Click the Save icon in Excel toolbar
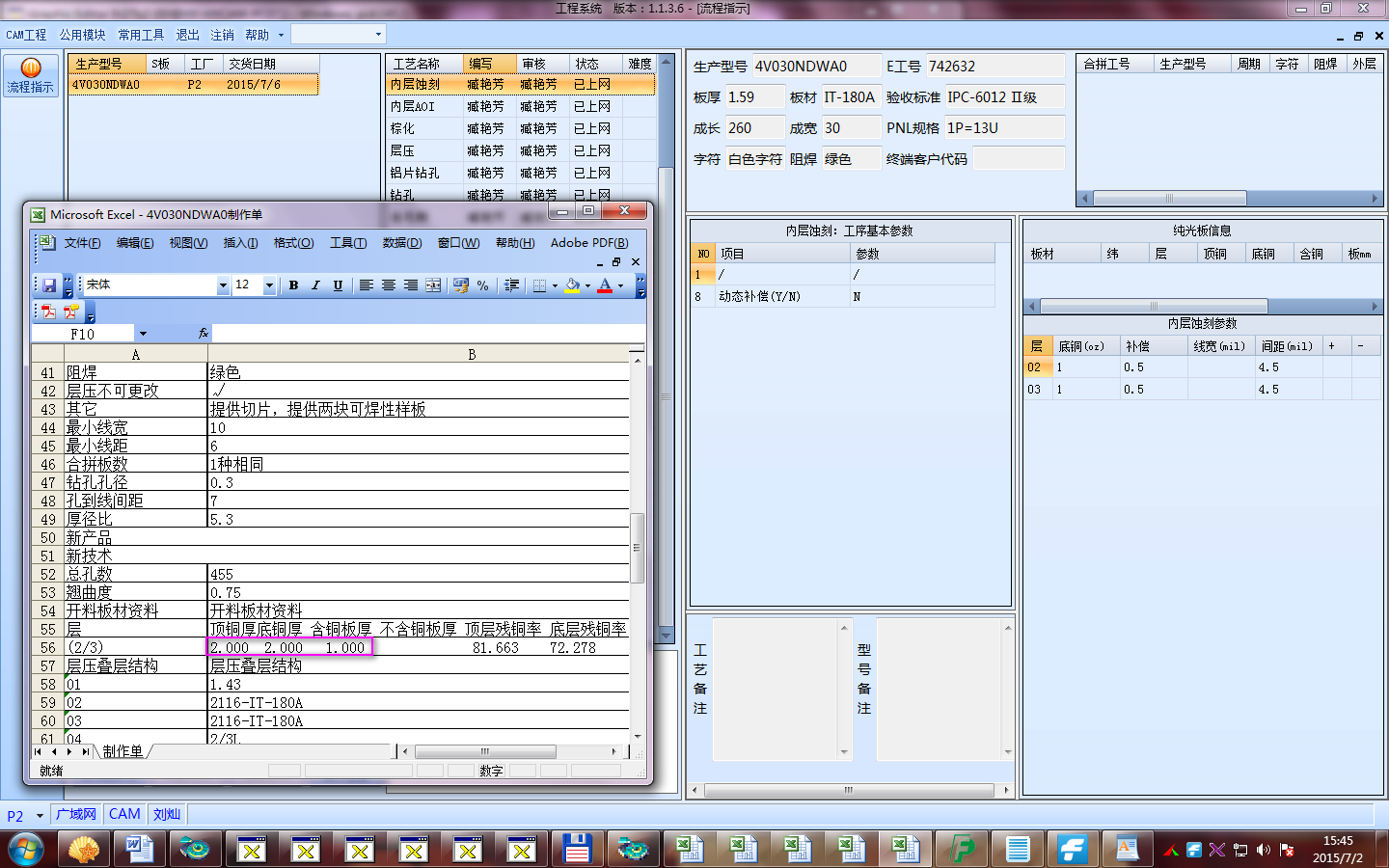The height and width of the screenshot is (868, 1389). pyautogui.click(x=49, y=285)
